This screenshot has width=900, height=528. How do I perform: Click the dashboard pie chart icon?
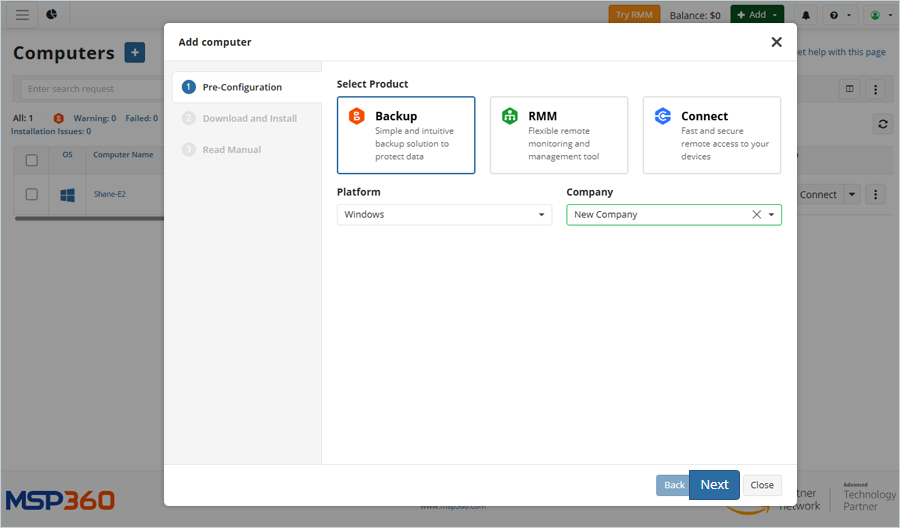[51, 15]
